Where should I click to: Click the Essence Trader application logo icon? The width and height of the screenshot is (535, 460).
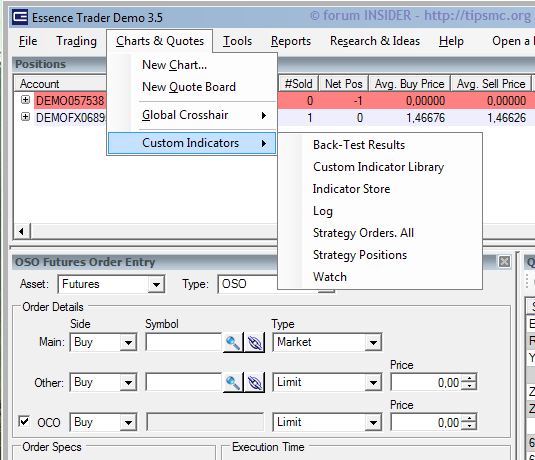point(19,17)
